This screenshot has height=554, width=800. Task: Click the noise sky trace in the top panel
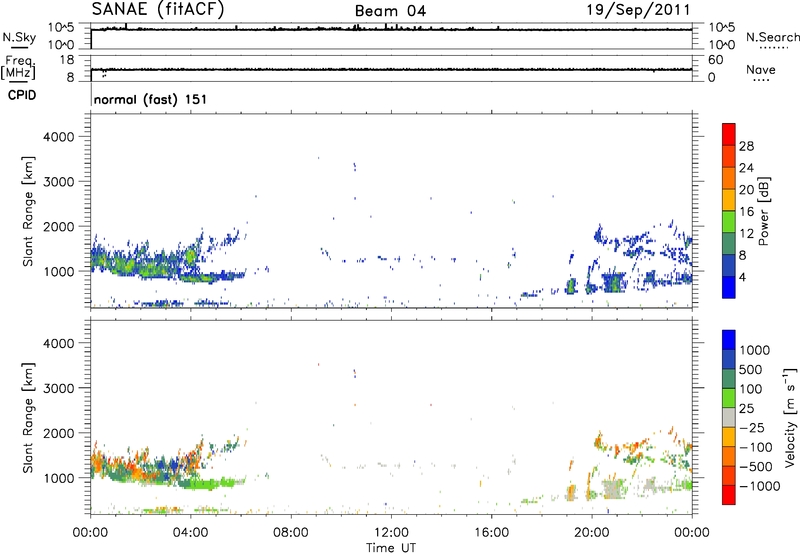click(391, 29)
